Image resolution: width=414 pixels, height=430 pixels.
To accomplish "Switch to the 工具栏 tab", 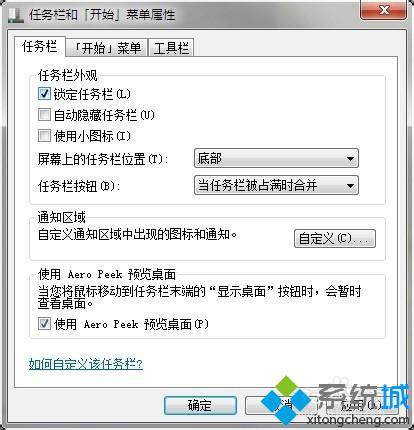I will [x=171, y=48].
